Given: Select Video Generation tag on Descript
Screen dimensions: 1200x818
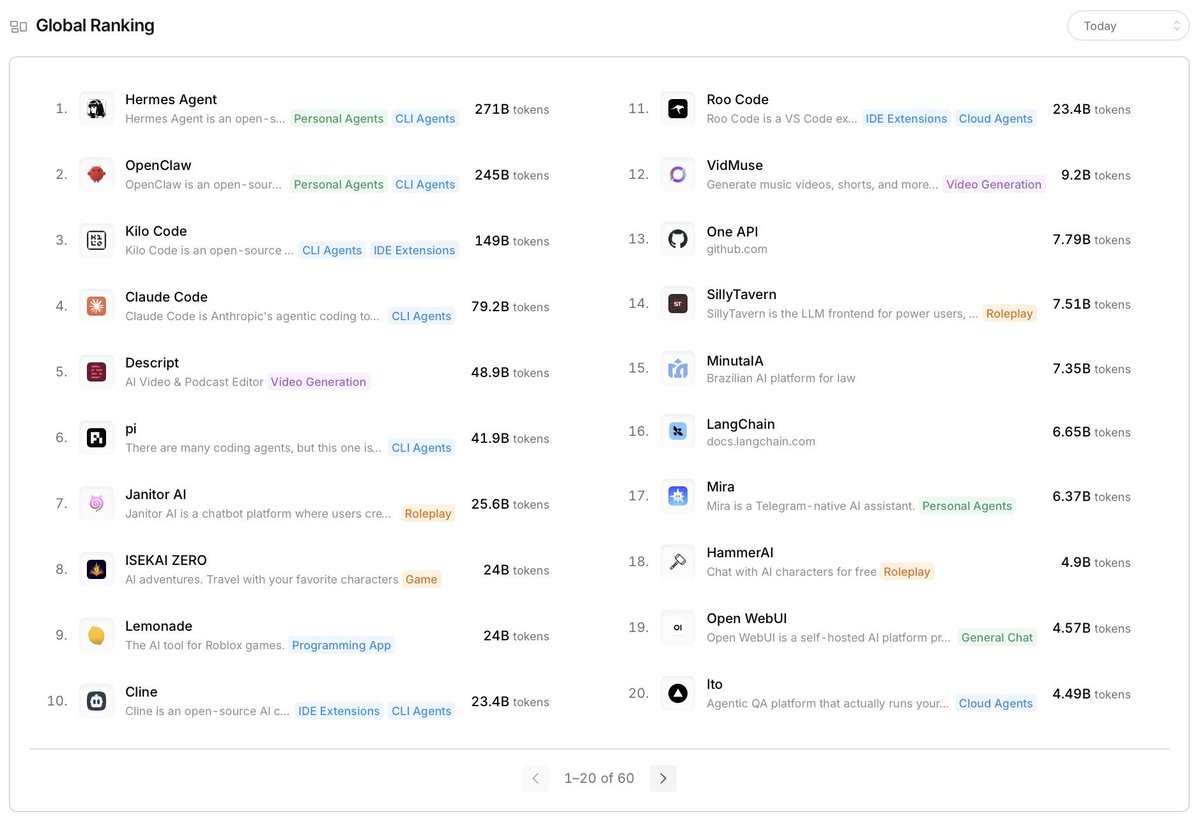Looking at the screenshot, I should pos(319,382).
